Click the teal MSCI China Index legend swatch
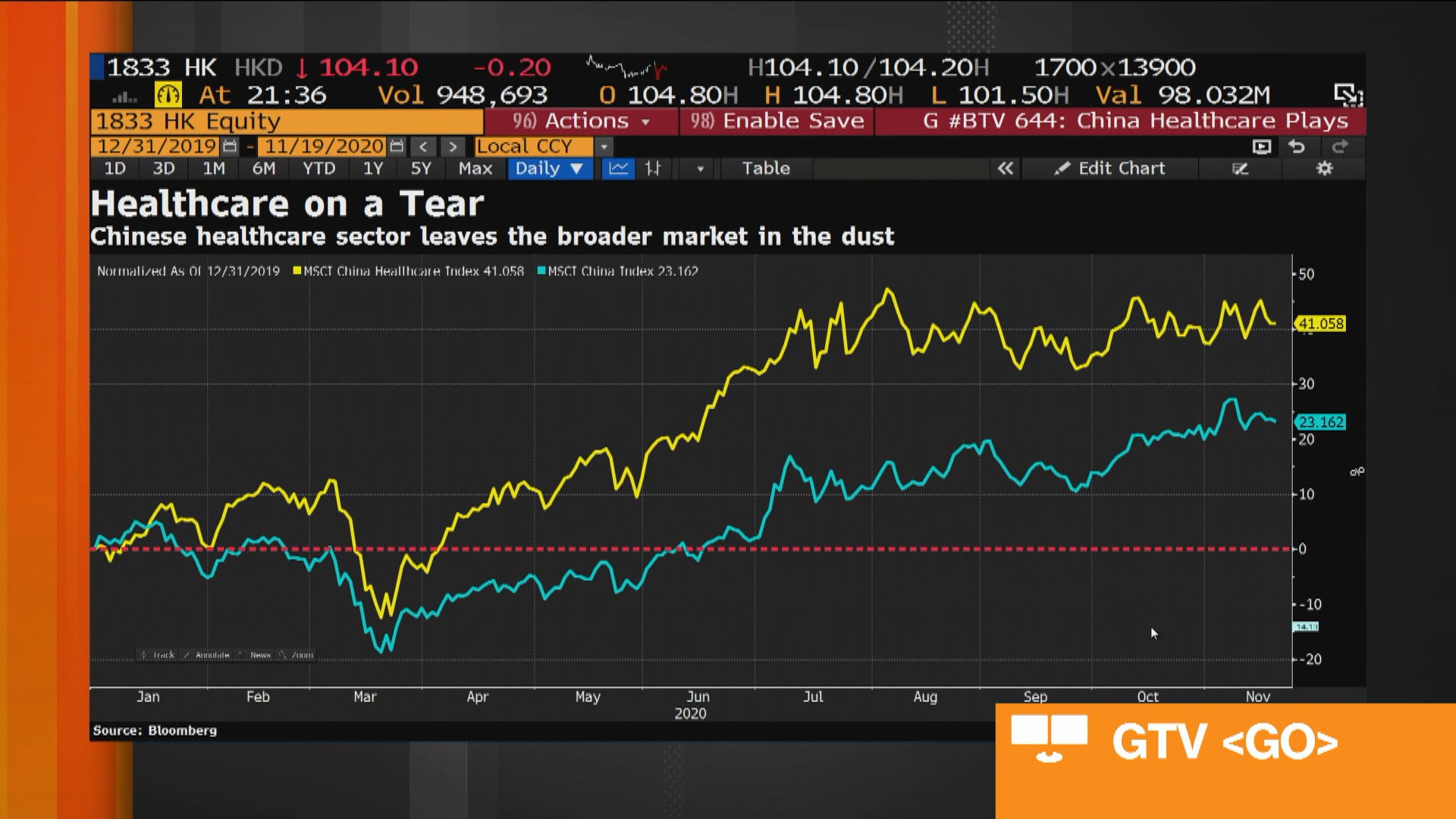 tap(541, 271)
